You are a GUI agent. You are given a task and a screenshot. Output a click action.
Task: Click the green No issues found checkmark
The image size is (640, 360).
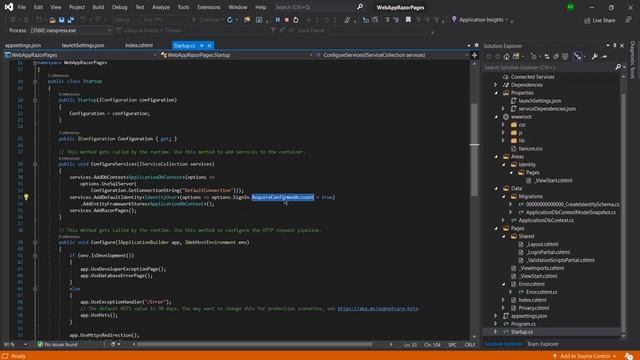click(40, 344)
